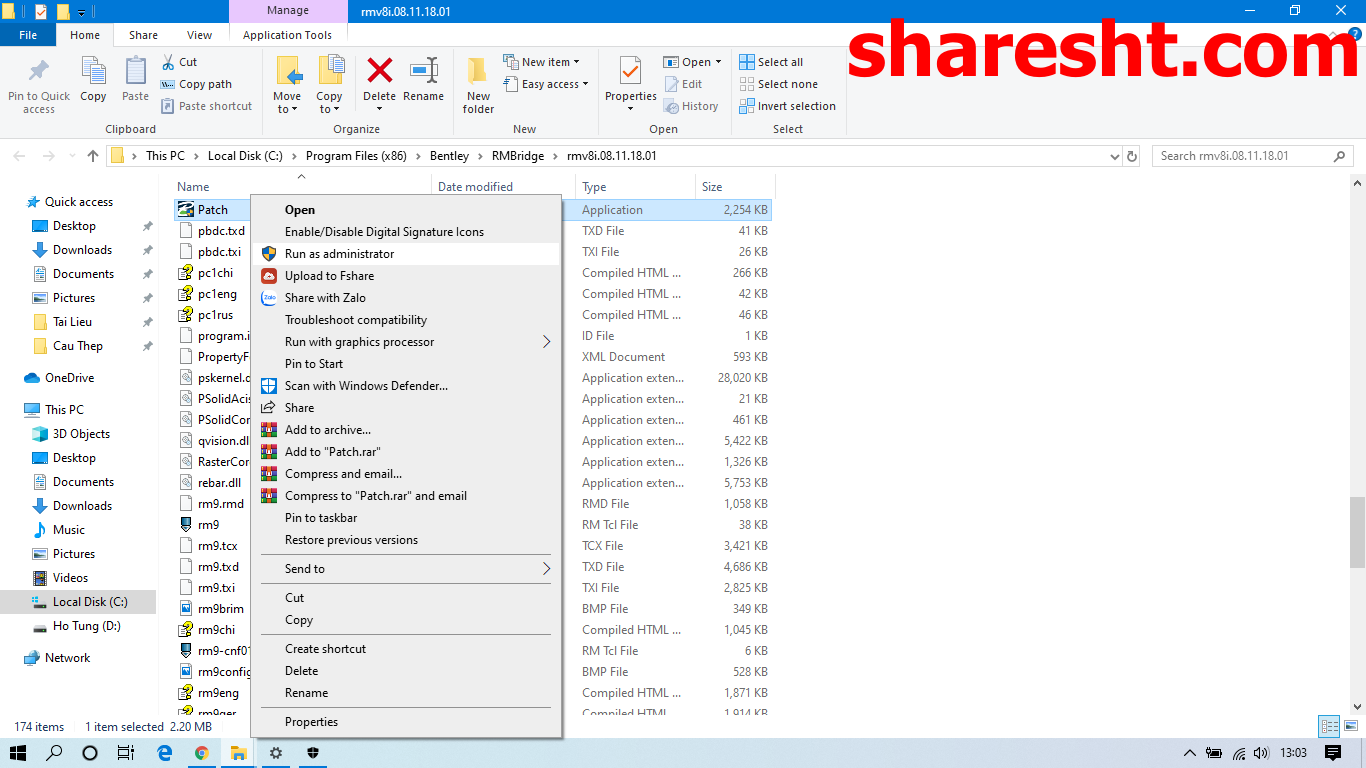
Task: Click the Up directory arrow
Action: pyautogui.click(x=93, y=156)
